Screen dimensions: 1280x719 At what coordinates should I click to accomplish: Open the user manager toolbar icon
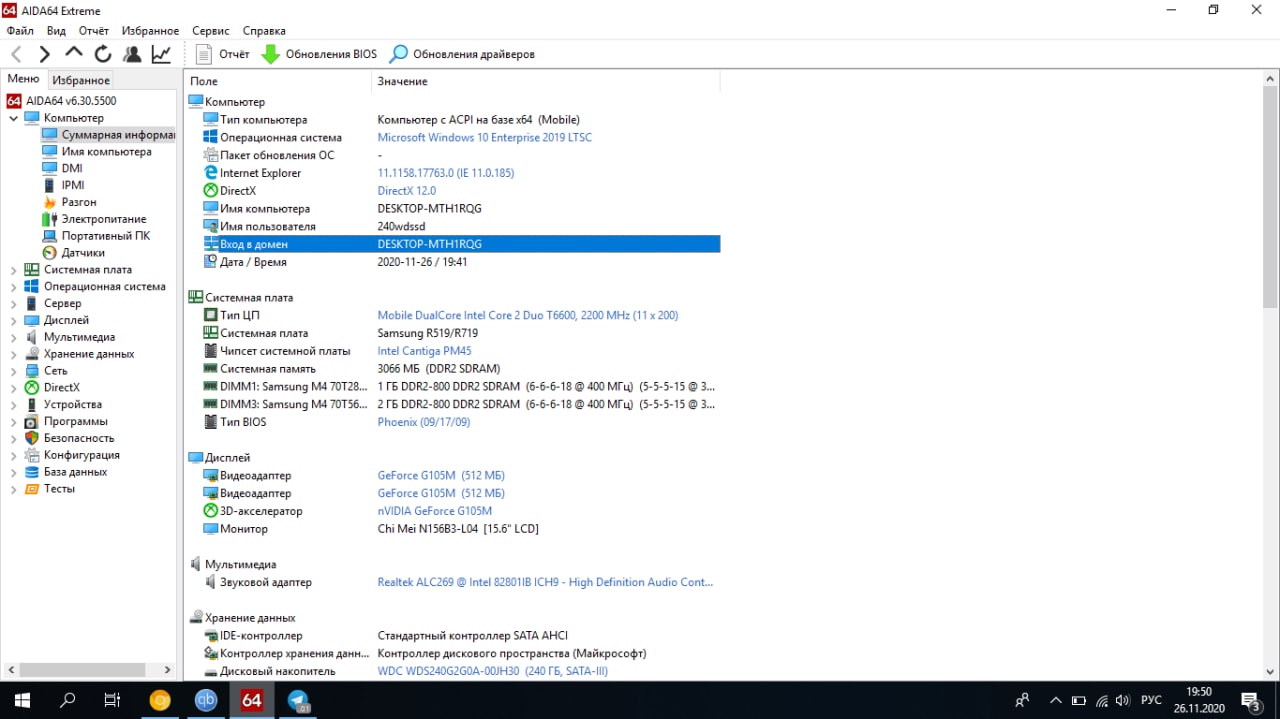click(132, 54)
